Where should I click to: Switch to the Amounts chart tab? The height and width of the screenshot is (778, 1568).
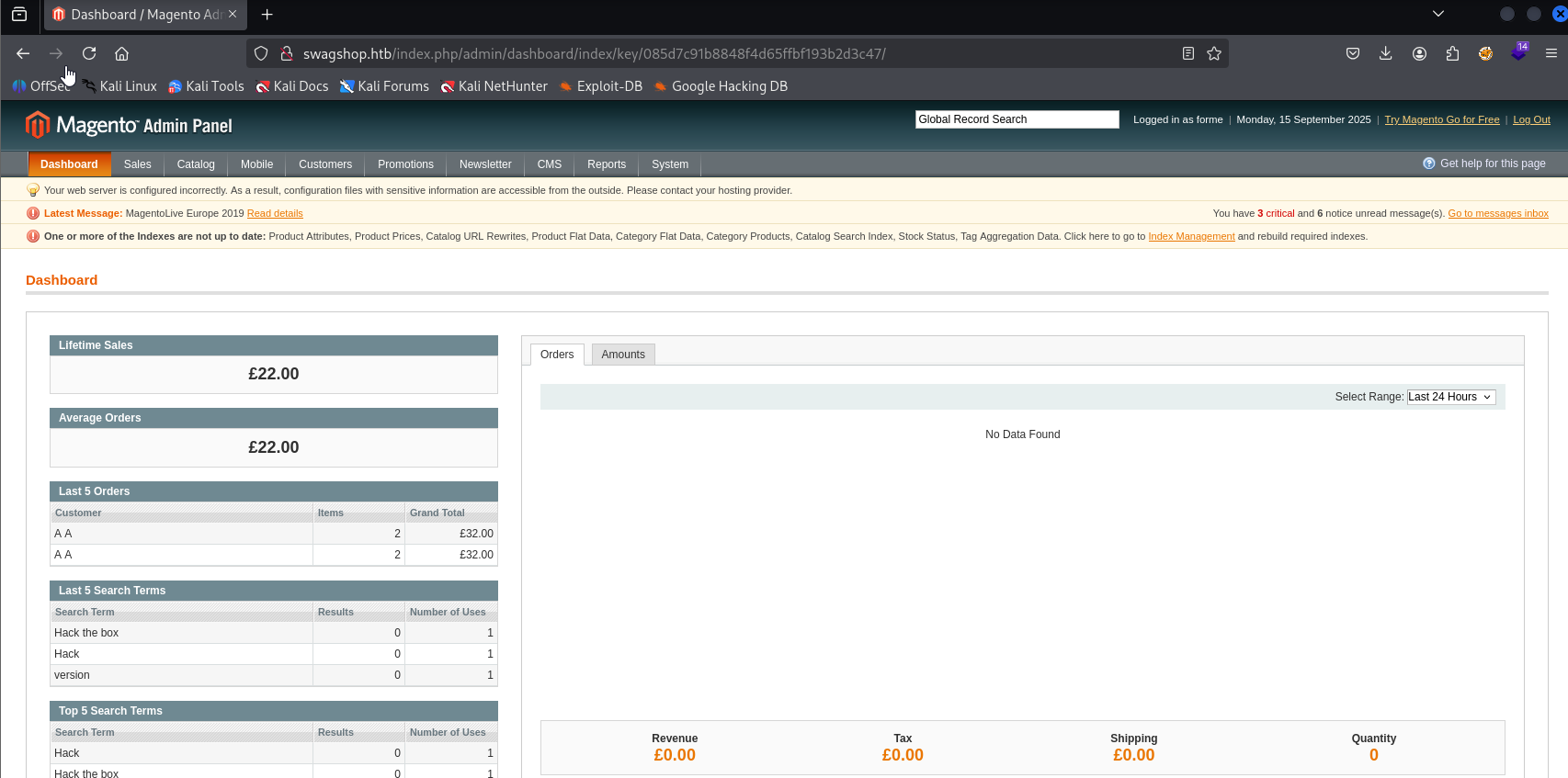pos(623,355)
